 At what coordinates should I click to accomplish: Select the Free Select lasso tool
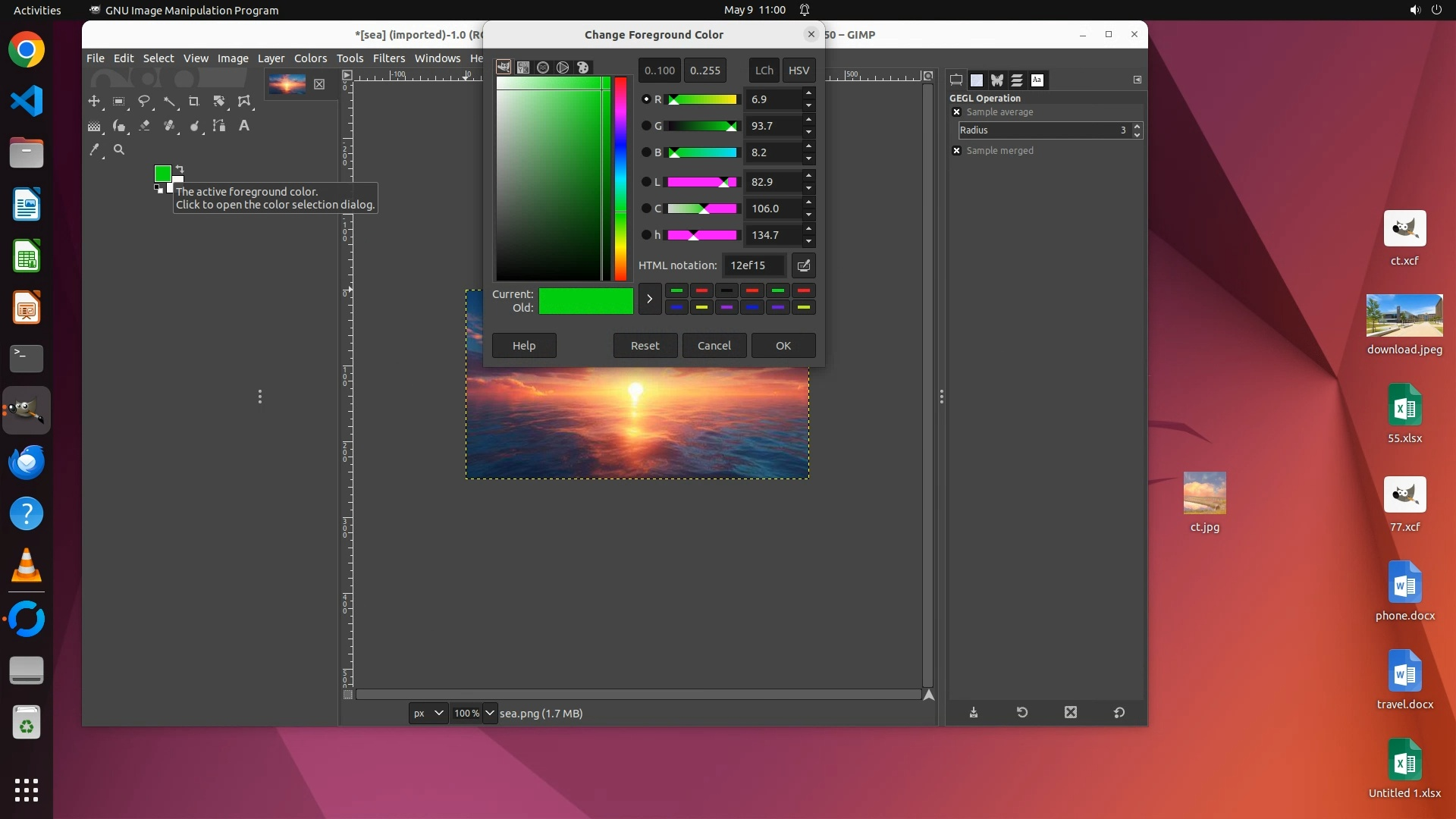(x=144, y=101)
